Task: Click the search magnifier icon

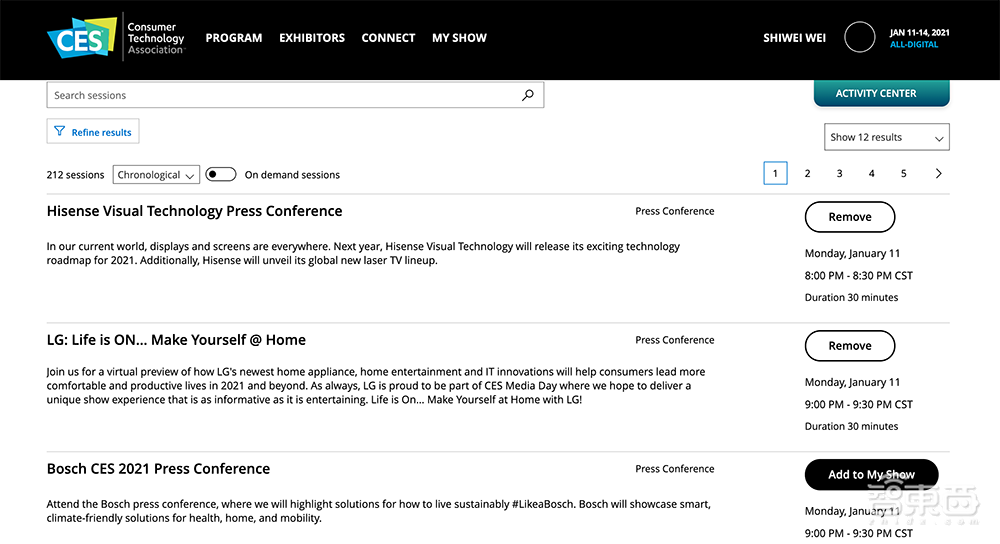Action: point(528,95)
